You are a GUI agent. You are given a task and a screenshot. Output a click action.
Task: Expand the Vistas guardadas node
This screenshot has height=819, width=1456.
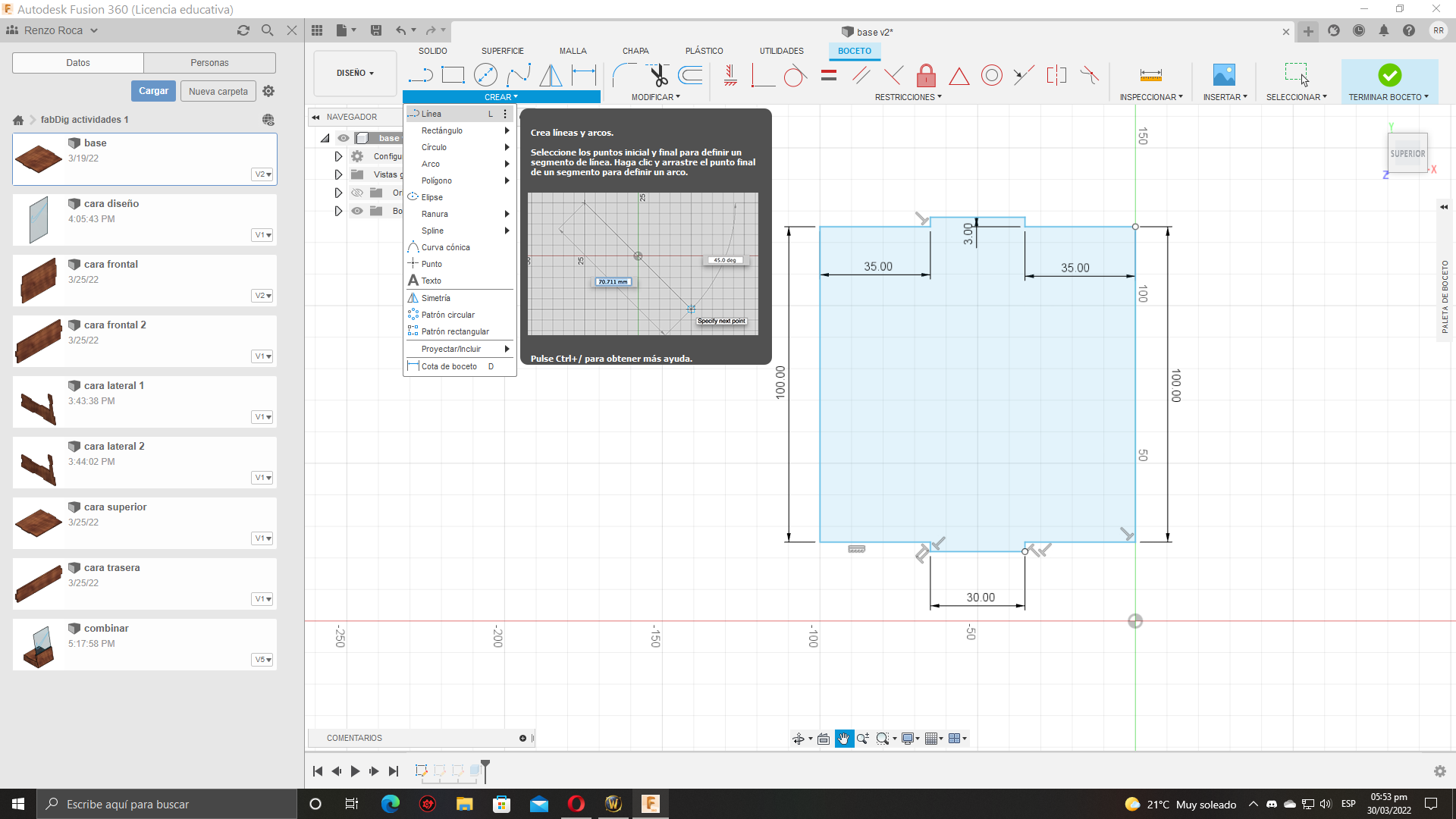338,174
